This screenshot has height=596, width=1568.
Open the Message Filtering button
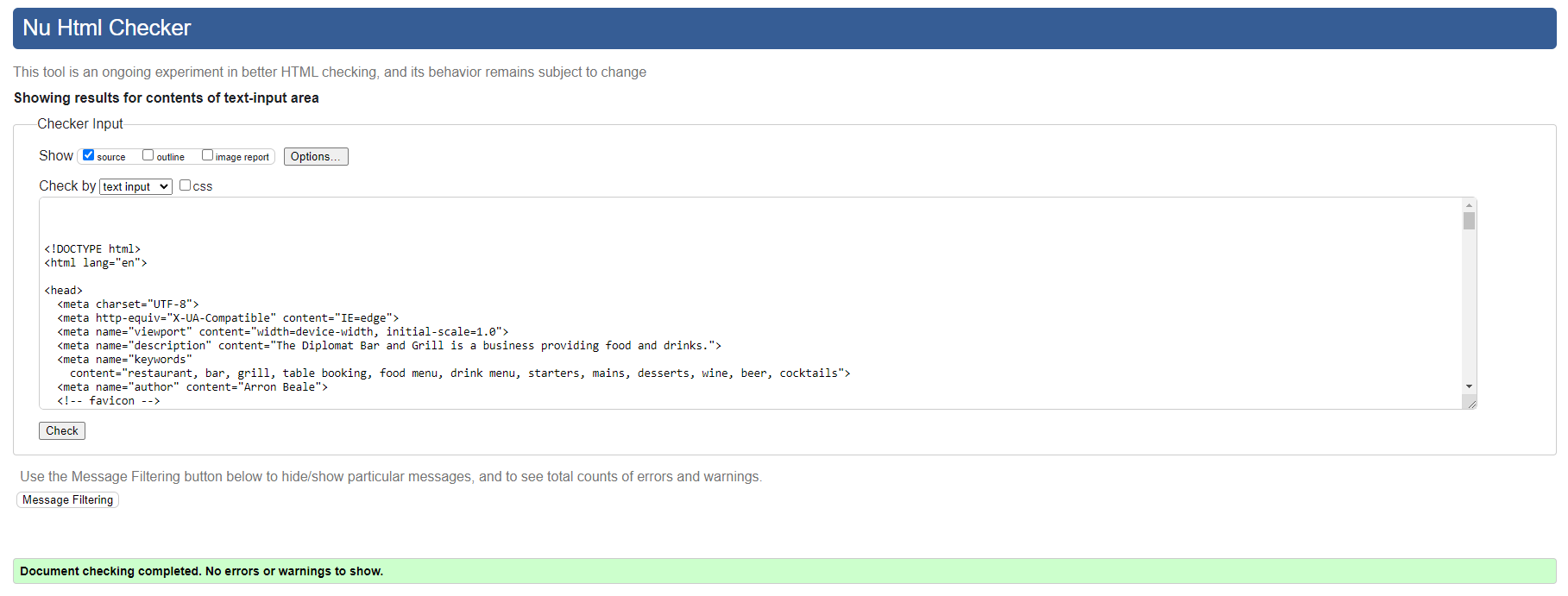[x=67, y=499]
